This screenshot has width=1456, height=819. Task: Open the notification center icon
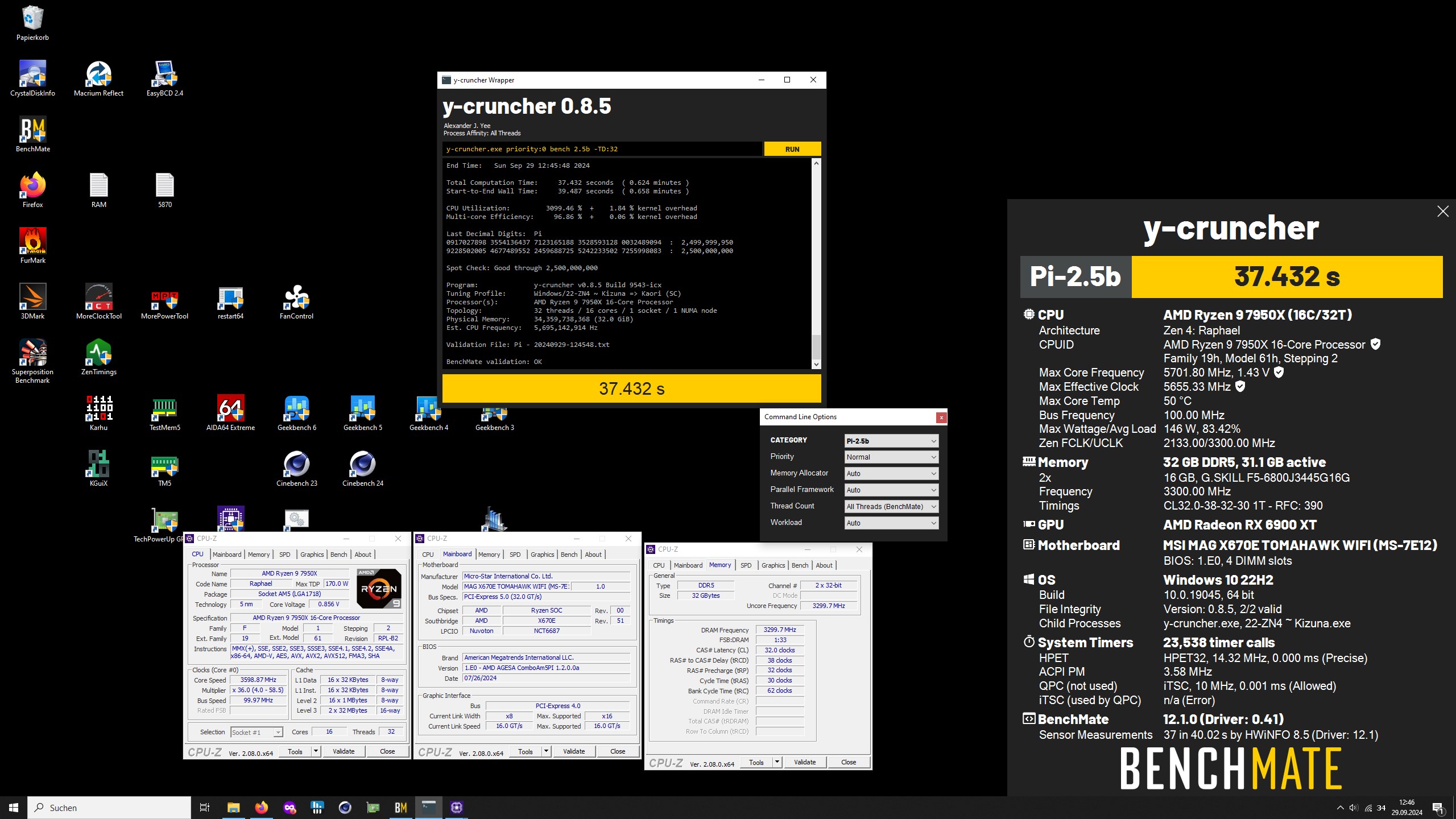coord(1438,808)
